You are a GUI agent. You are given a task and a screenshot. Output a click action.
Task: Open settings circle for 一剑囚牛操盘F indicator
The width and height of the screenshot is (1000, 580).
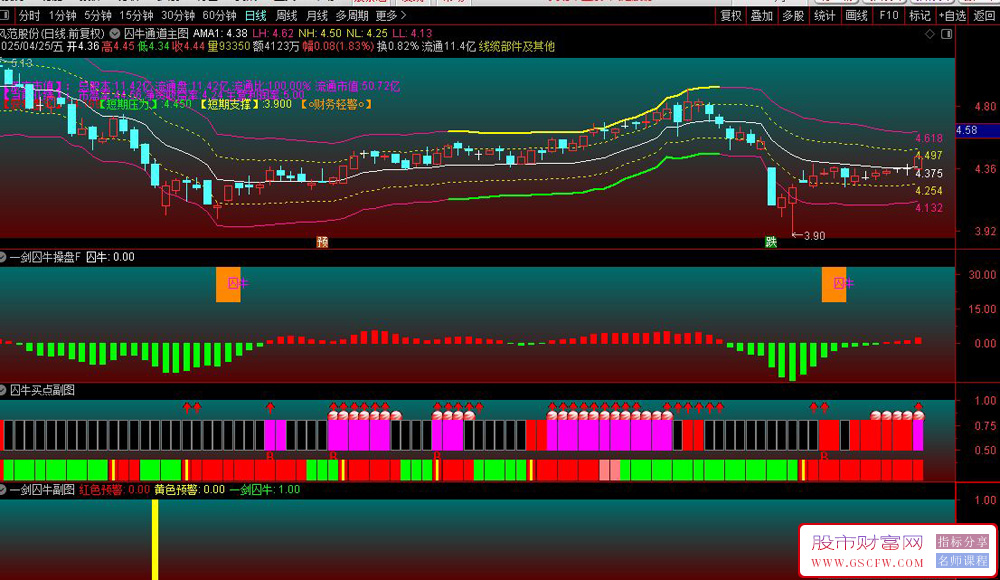pos(3,257)
